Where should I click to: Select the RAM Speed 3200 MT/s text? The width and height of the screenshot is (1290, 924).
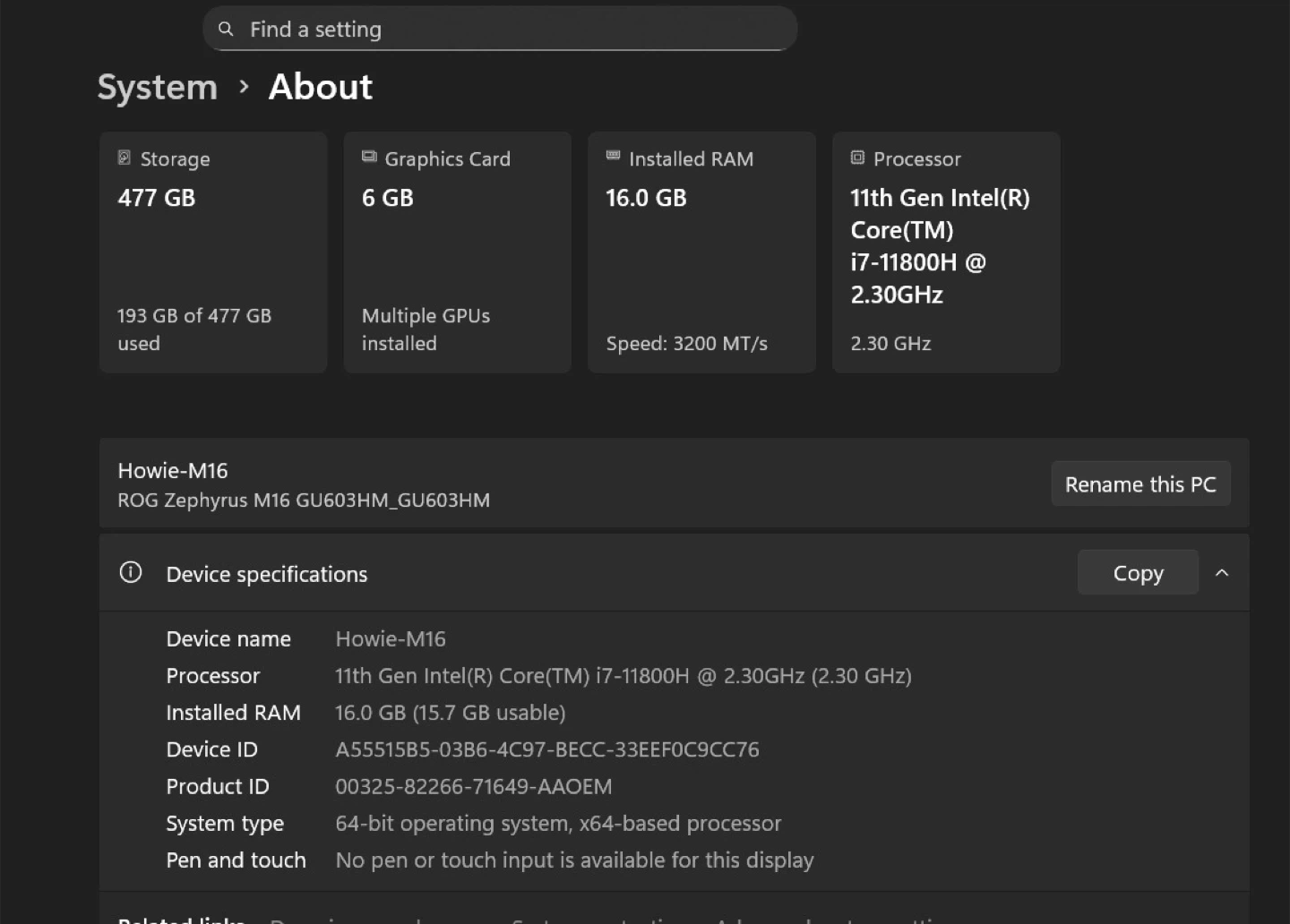tap(686, 344)
